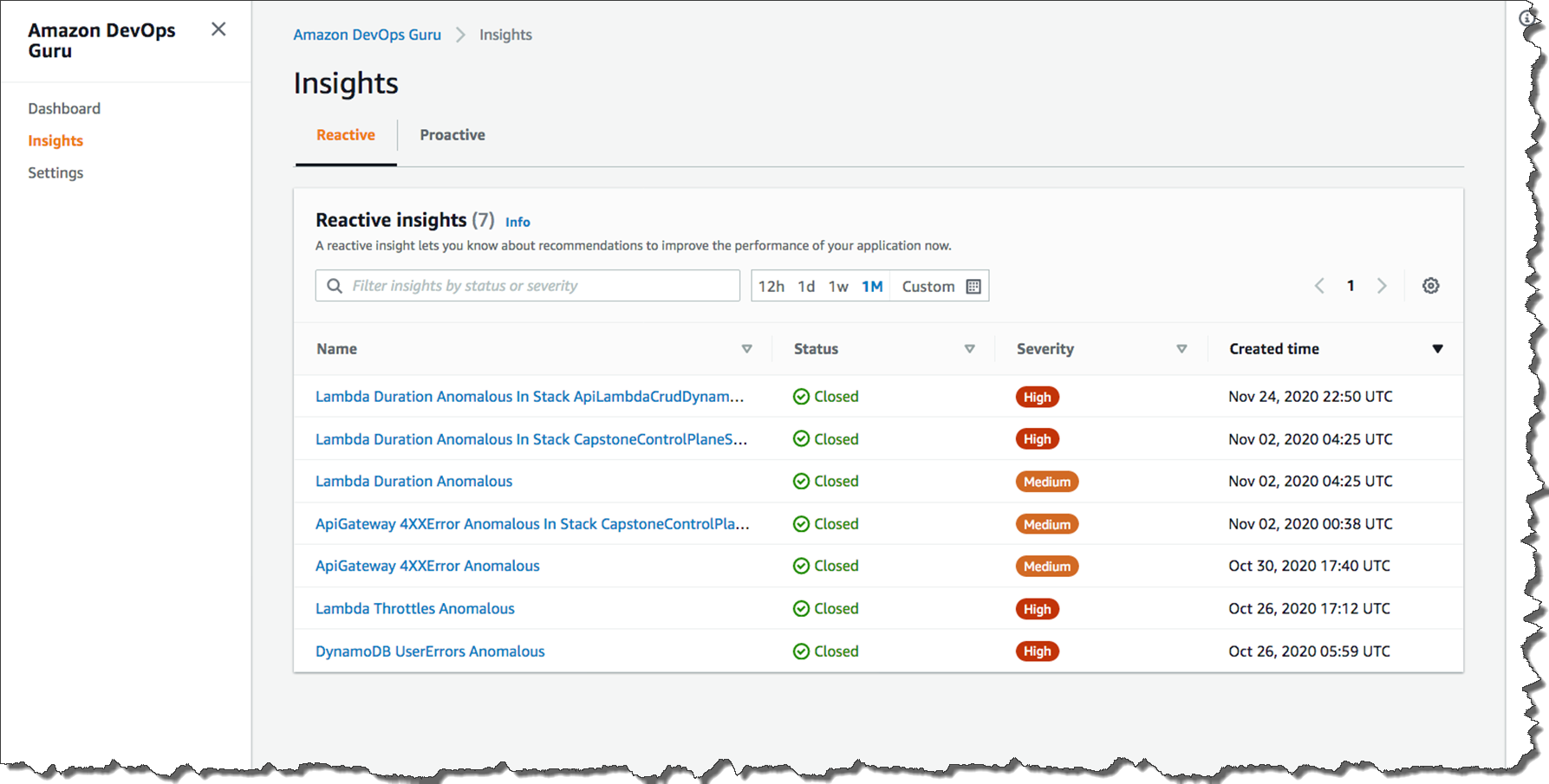Click the info circle icon at top right

coord(1527,18)
